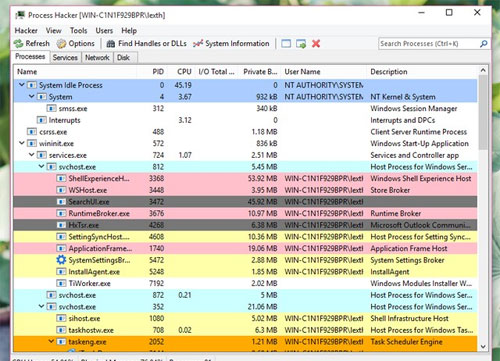Click "Windows Session Manager" description
This screenshot has height=361, width=500.
point(414,109)
